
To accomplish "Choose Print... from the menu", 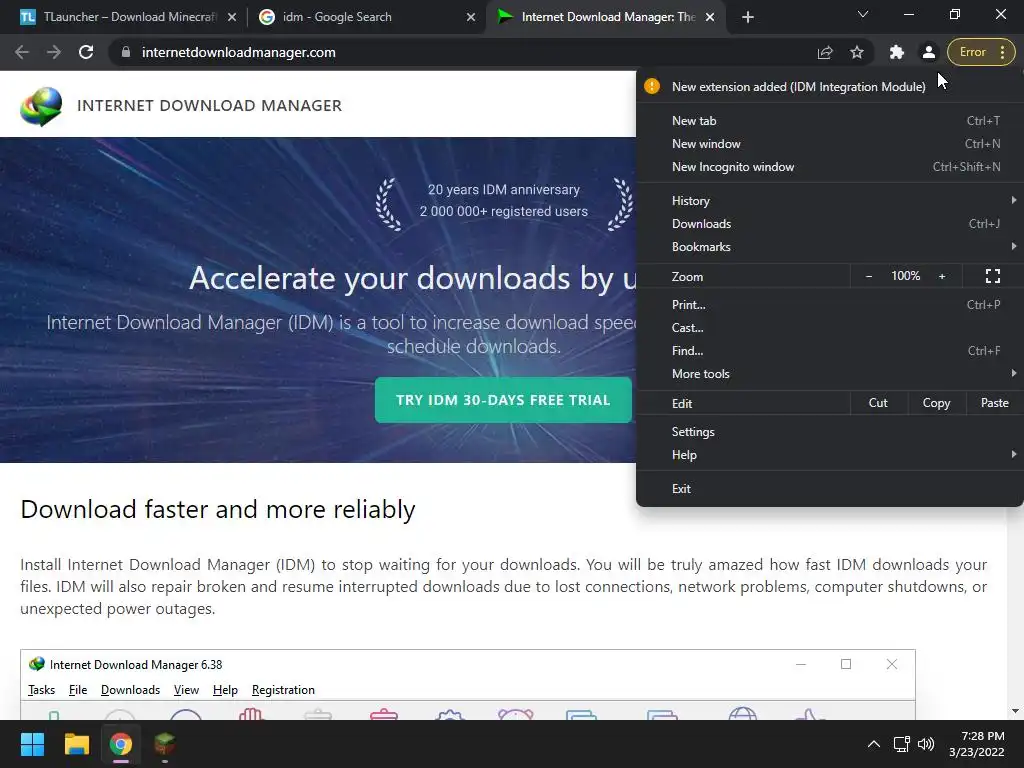I will point(829,304).
